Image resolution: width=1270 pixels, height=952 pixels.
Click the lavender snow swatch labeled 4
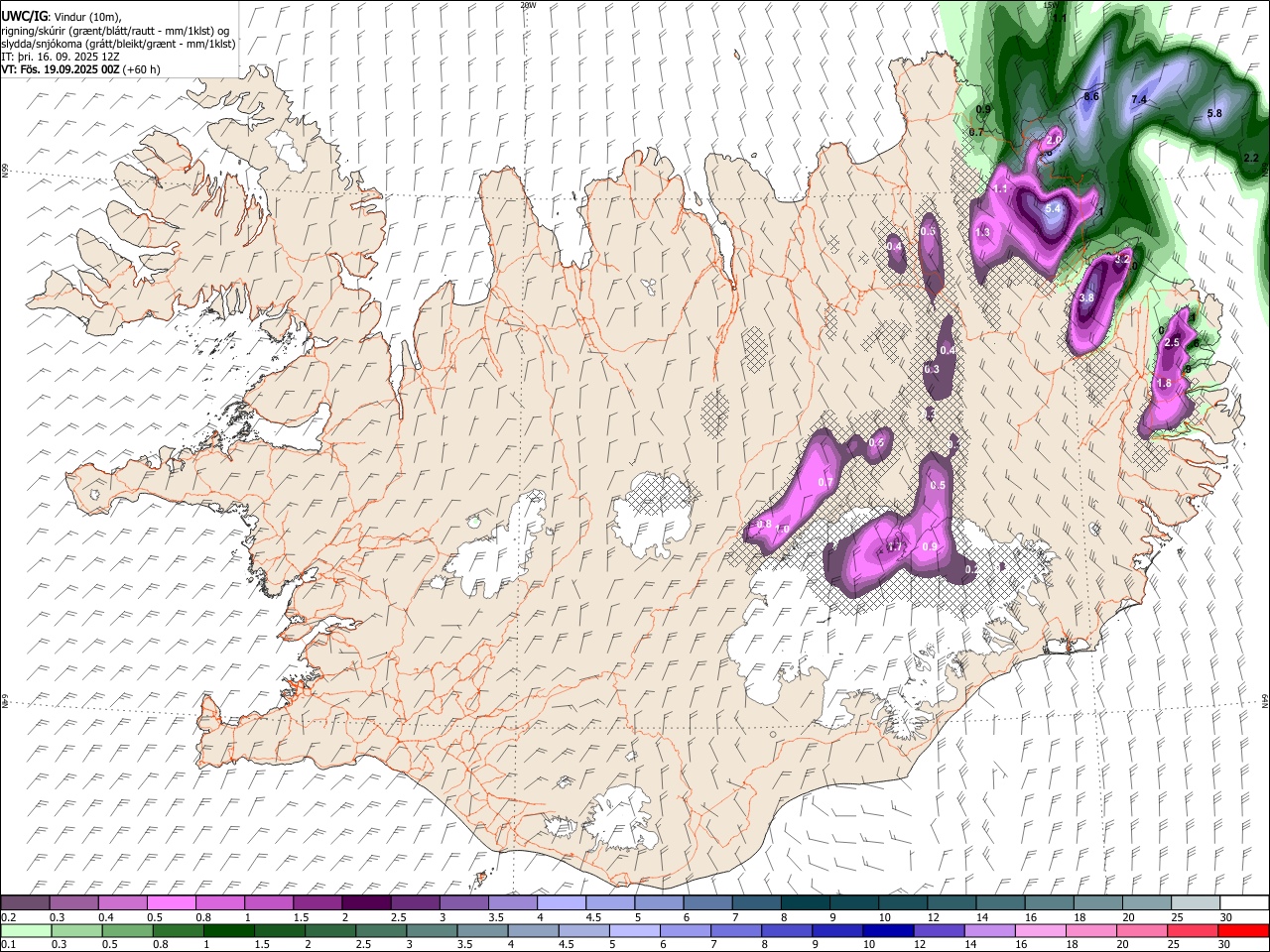tap(562, 902)
